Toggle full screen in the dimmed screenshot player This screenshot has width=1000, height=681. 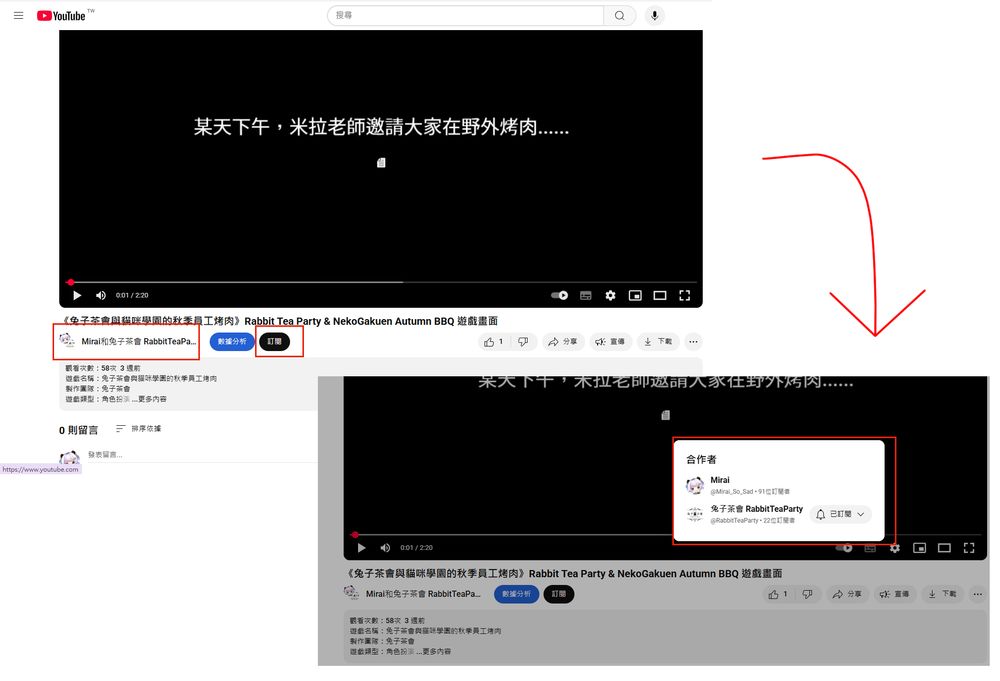(x=969, y=548)
